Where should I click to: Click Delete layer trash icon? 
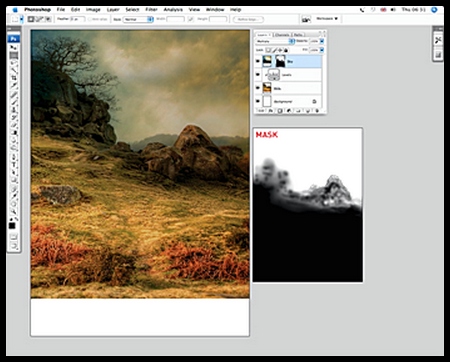317,111
